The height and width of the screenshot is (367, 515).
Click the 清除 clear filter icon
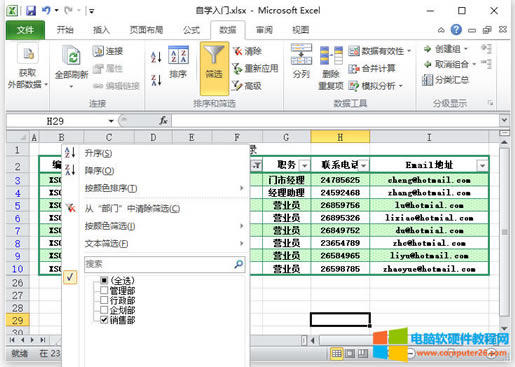pos(237,51)
